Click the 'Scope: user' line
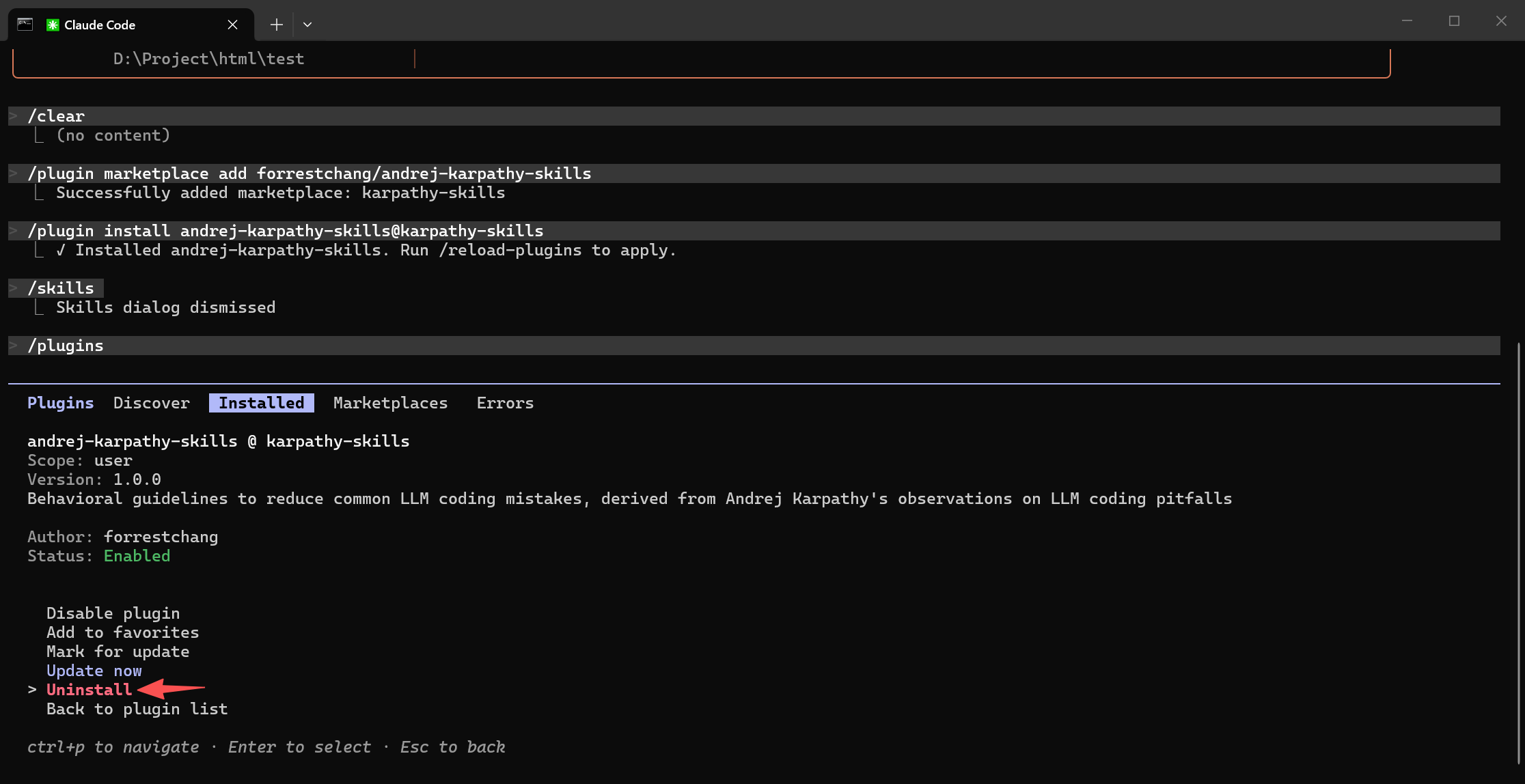The width and height of the screenshot is (1525, 784). click(80, 460)
